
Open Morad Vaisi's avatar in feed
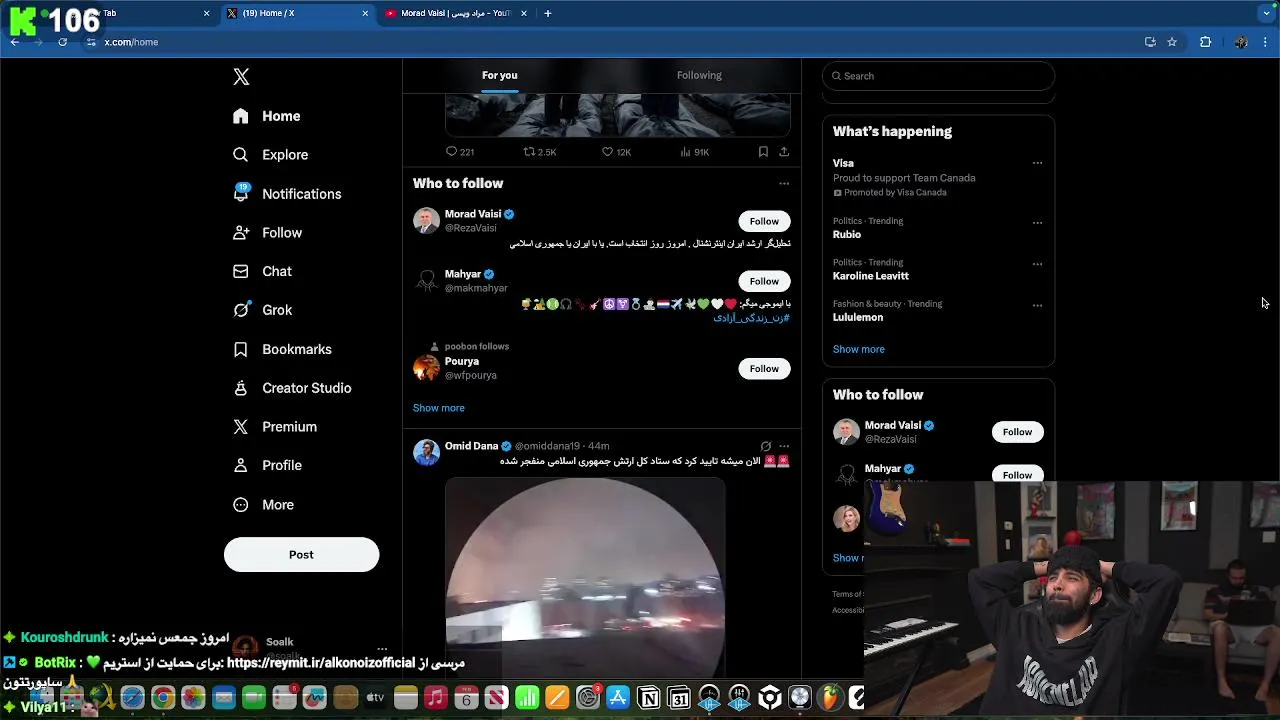[426, 220]
